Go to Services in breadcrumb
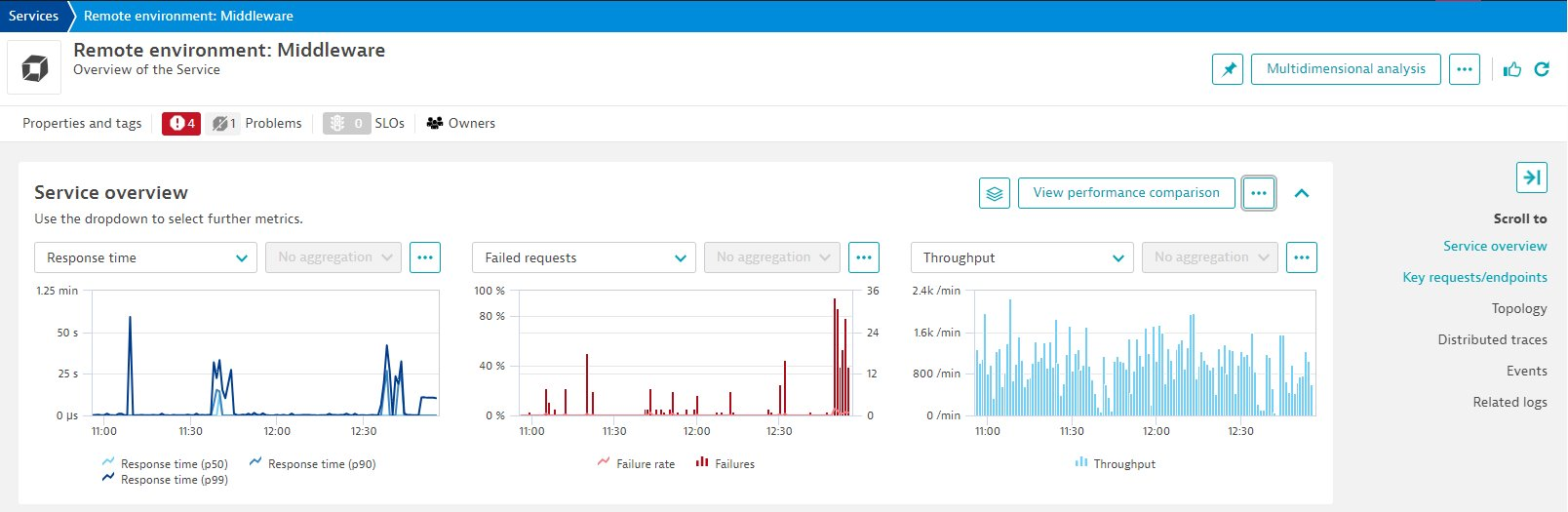Screen dimensions: 1568x512 point(33,16)
